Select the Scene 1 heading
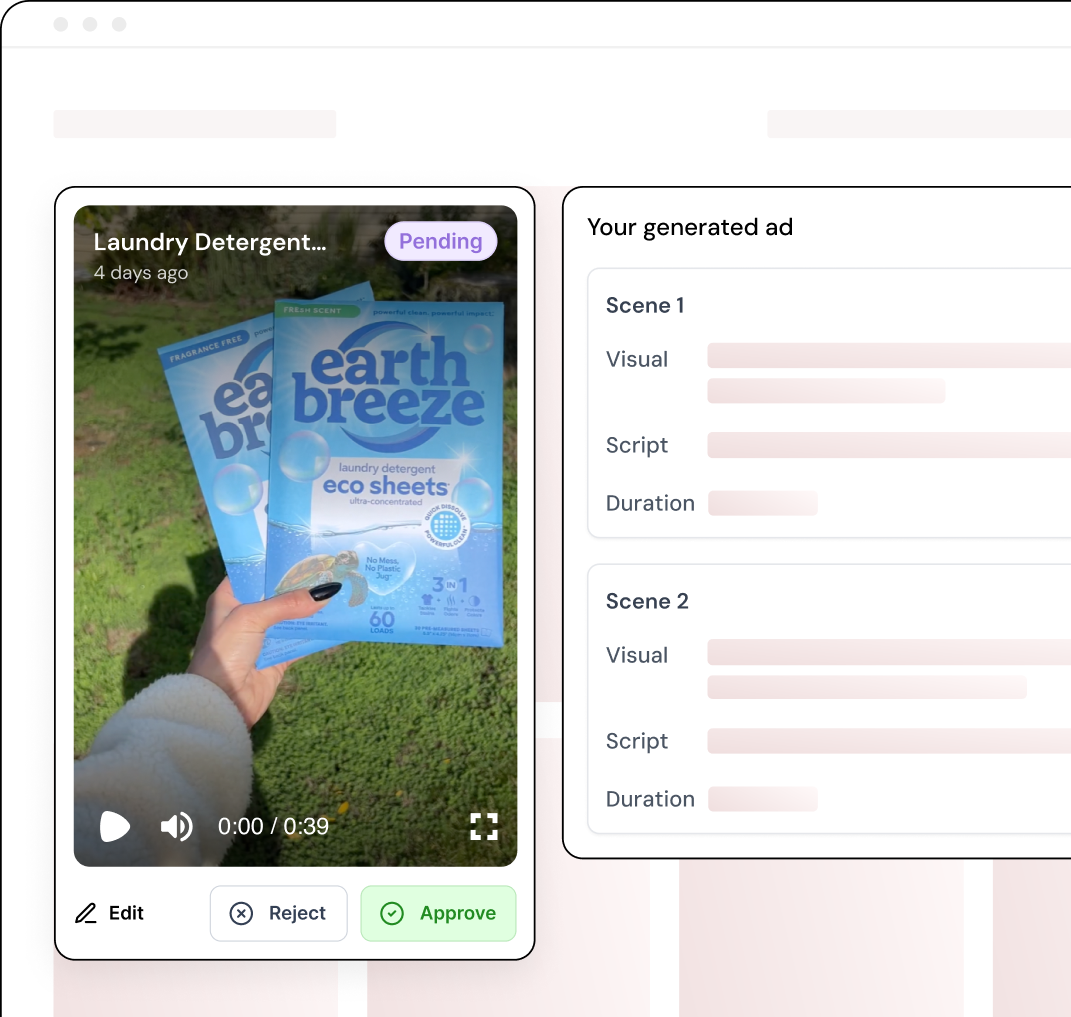 (645, 305)
